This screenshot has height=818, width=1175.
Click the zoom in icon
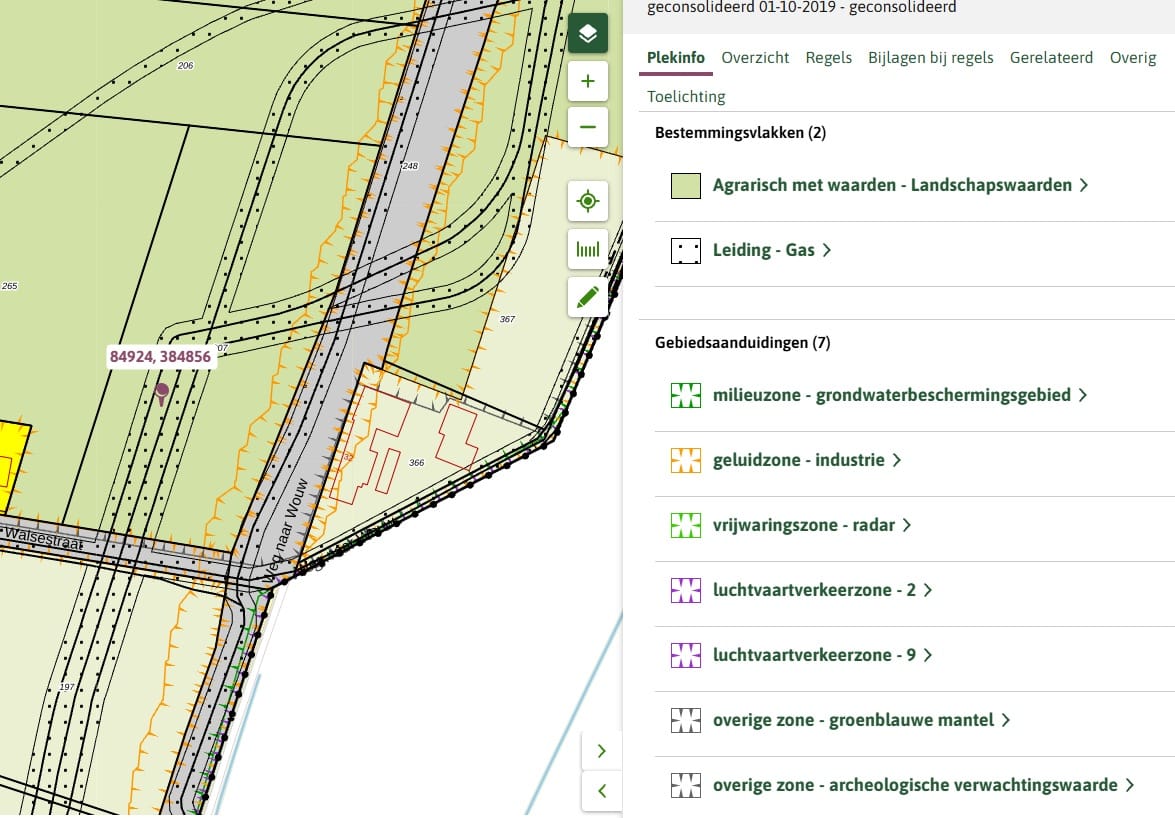[587, 80]
